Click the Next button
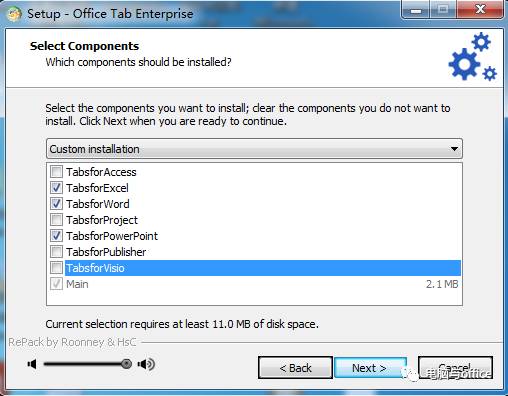 370,368
